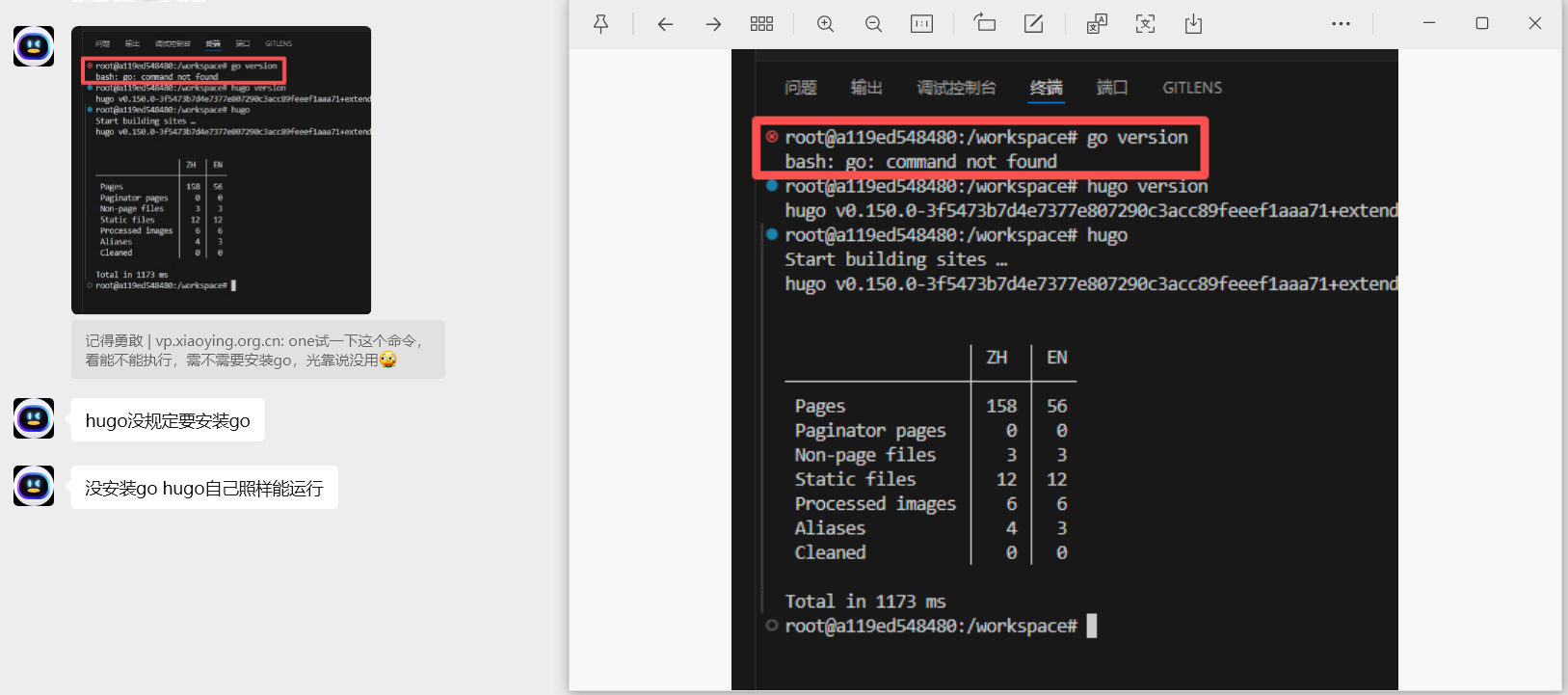
Task: Extract text from image via OCR
Action: [1145, 24]
